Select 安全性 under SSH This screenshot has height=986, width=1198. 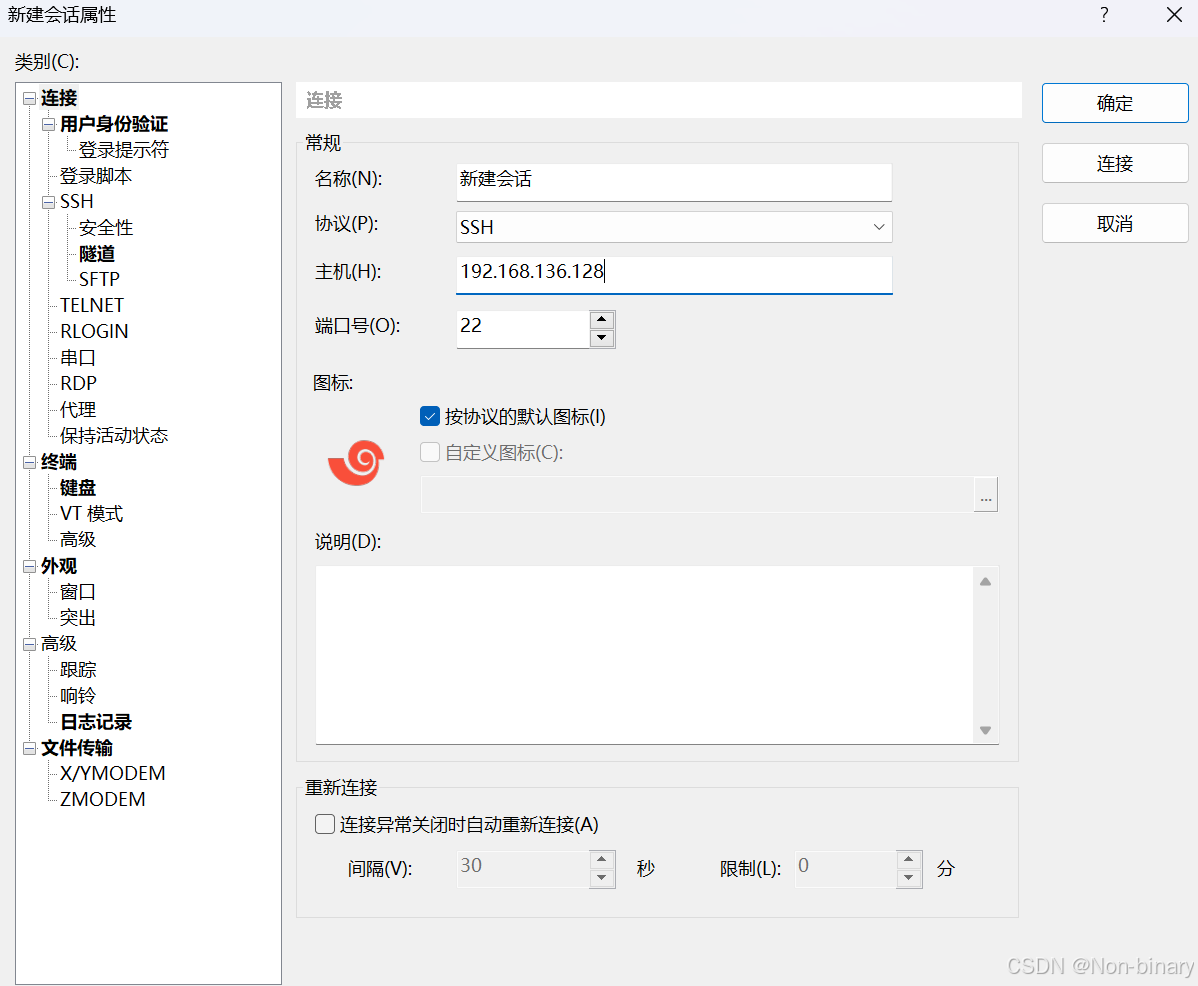click(x=106, y=228)
